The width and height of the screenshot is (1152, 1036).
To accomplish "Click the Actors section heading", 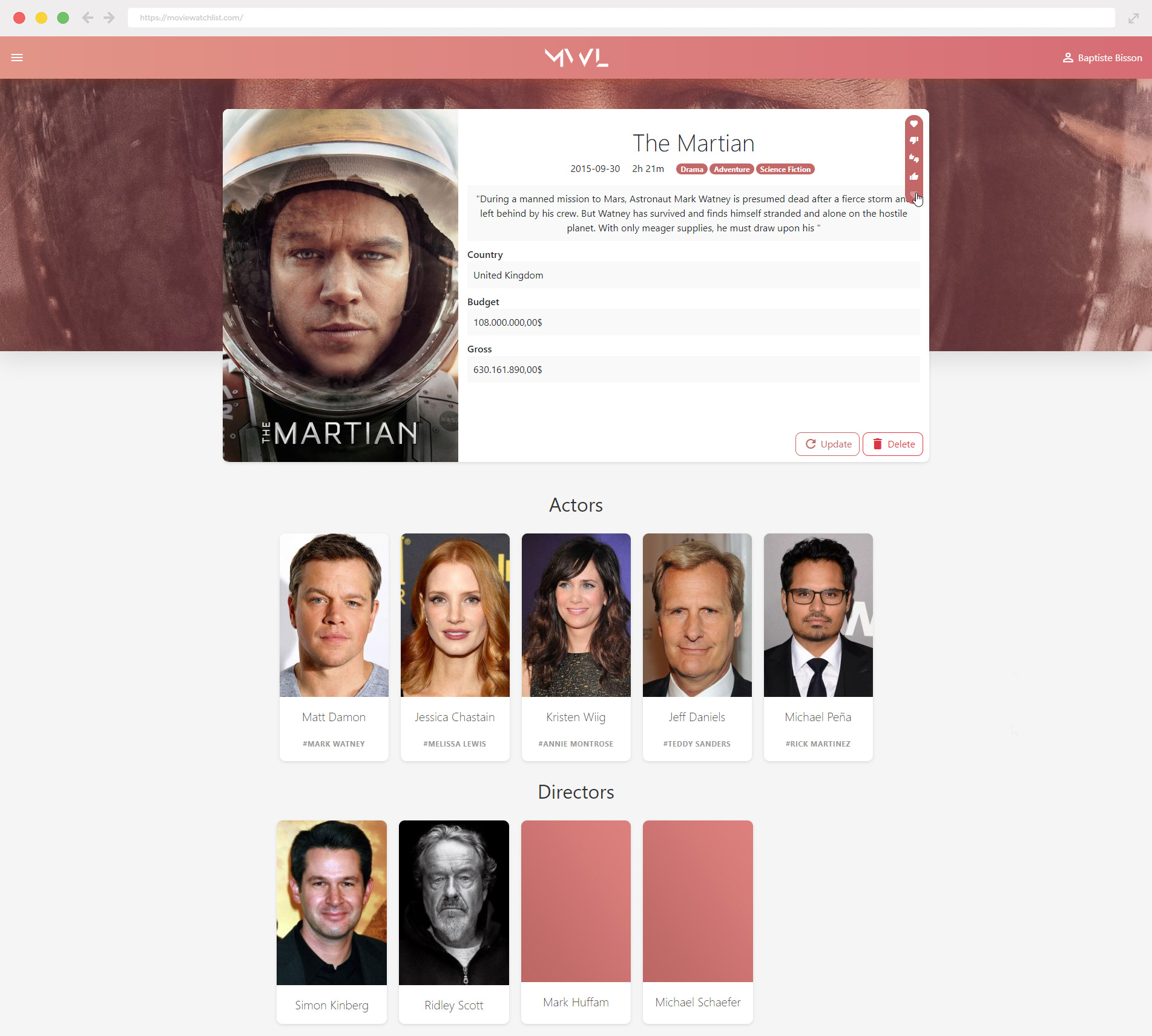I will [x=576, y=505].
